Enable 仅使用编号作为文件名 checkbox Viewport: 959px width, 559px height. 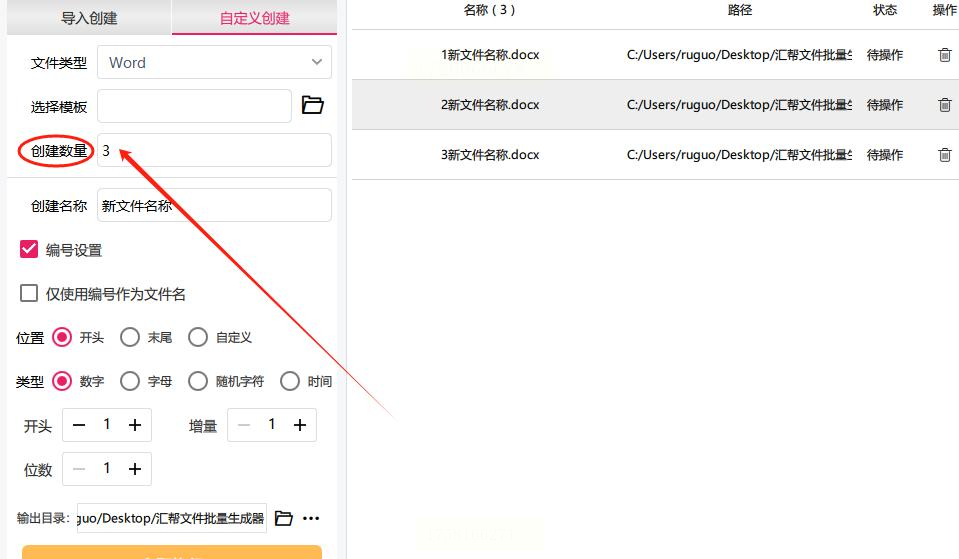point(29,293)
